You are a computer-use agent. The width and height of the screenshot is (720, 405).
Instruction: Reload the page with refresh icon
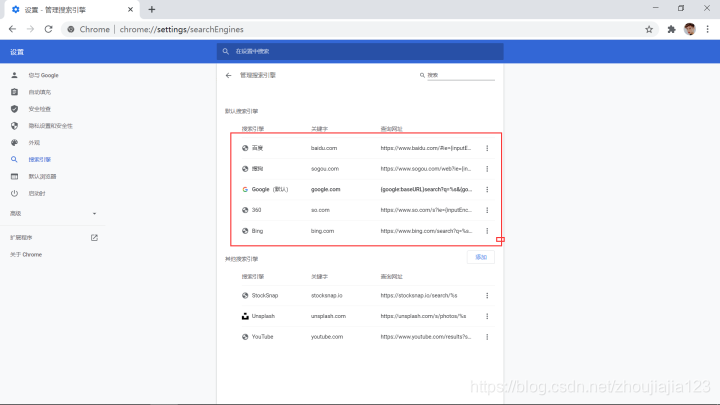coord(48,29)
